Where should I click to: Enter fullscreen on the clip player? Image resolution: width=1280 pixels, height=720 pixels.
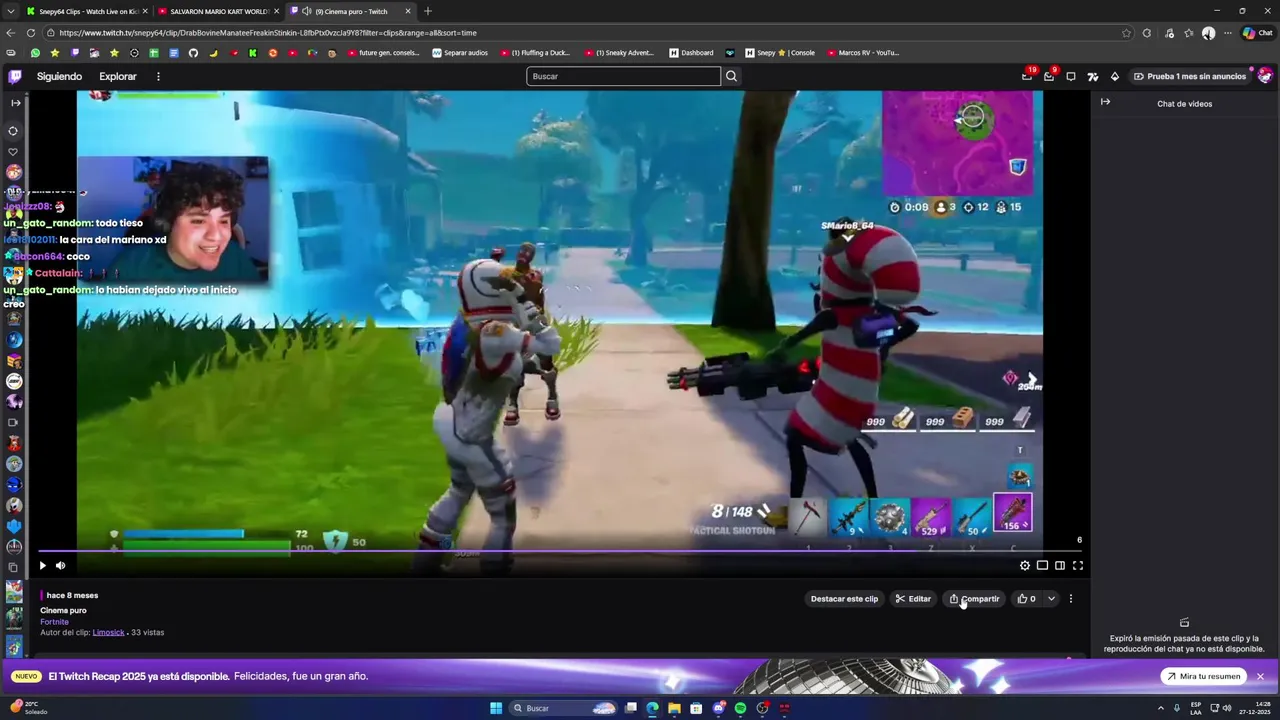coord(1078,565)
